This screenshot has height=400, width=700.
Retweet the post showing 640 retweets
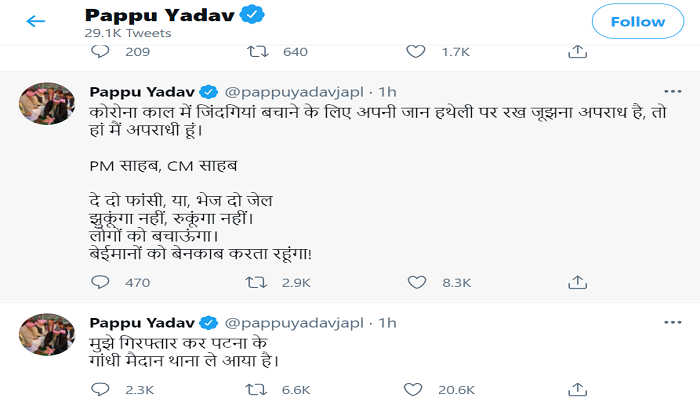click(x=256, y=51)
